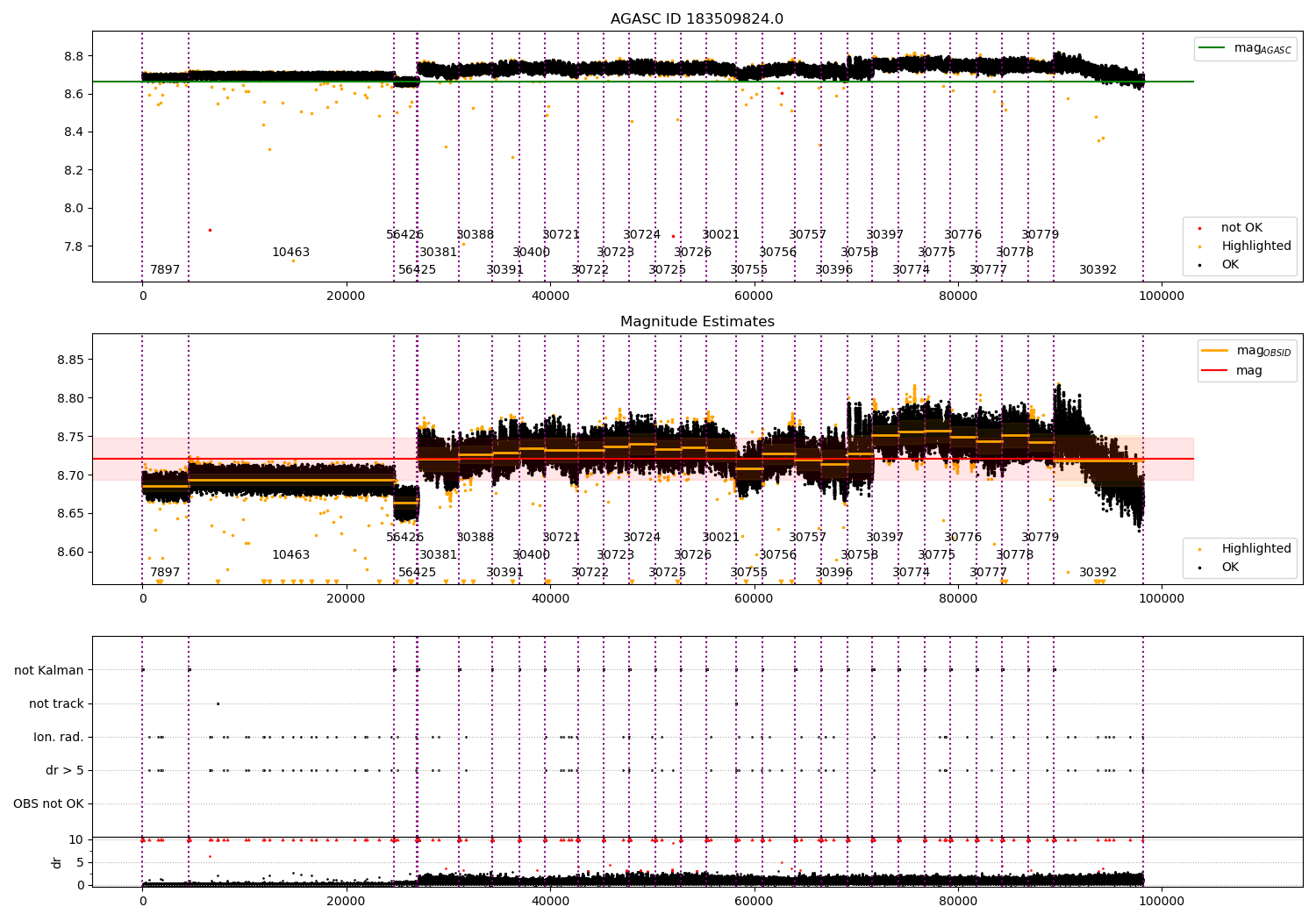
Task: Click the red mag legend line in middle plot
Action: point(1214,370)
